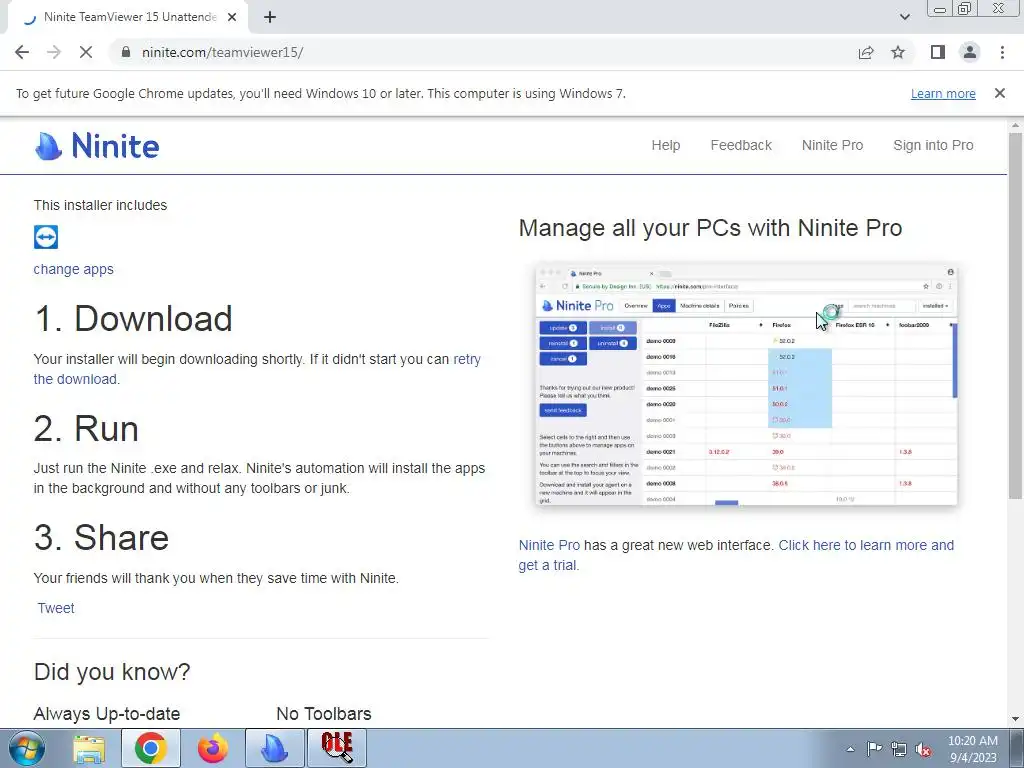1024x768 pixels.
Task: Click the "1. Download" heading
Action: coord(133,319)
